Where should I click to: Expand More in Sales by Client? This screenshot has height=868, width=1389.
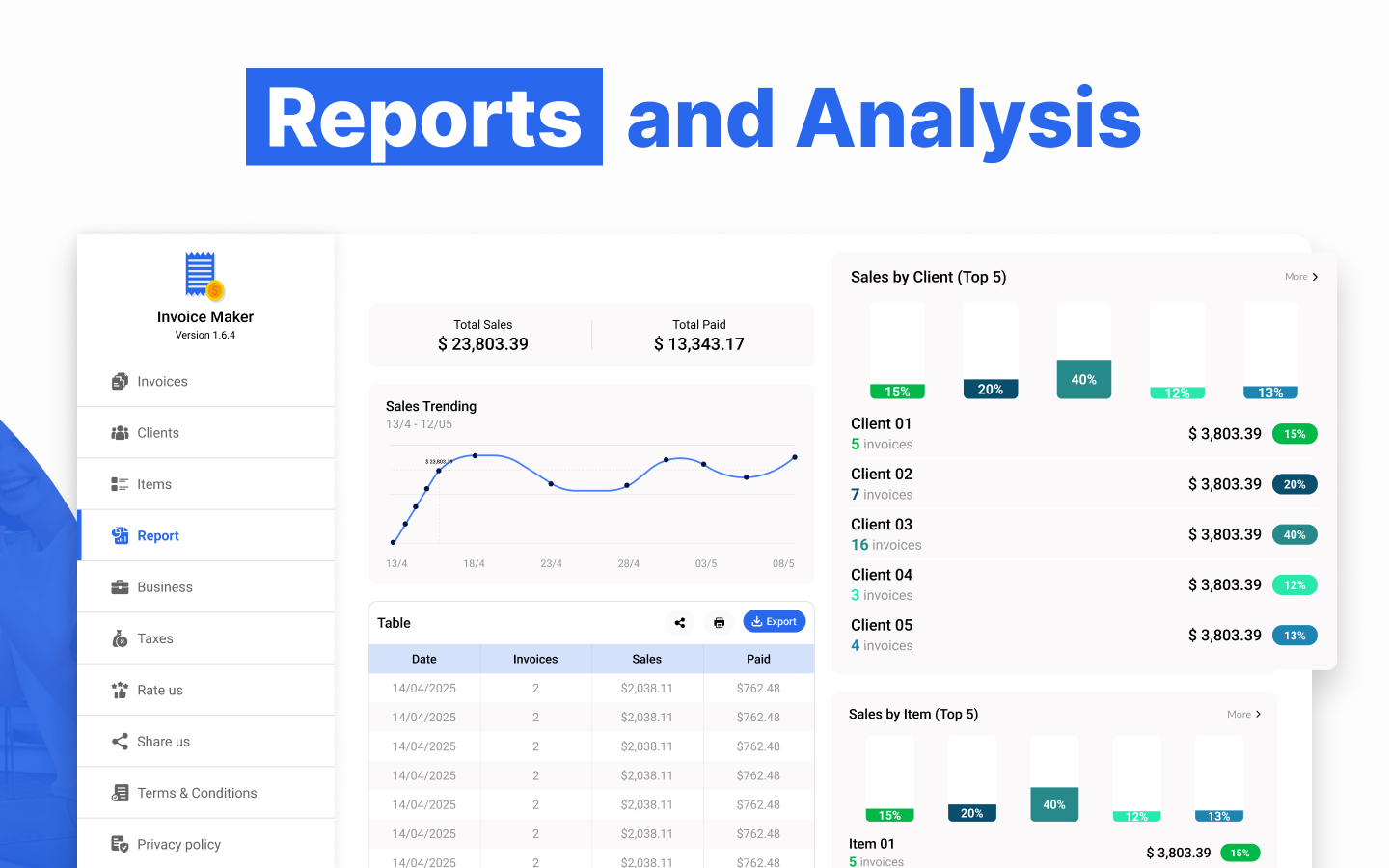point(1301,277)
